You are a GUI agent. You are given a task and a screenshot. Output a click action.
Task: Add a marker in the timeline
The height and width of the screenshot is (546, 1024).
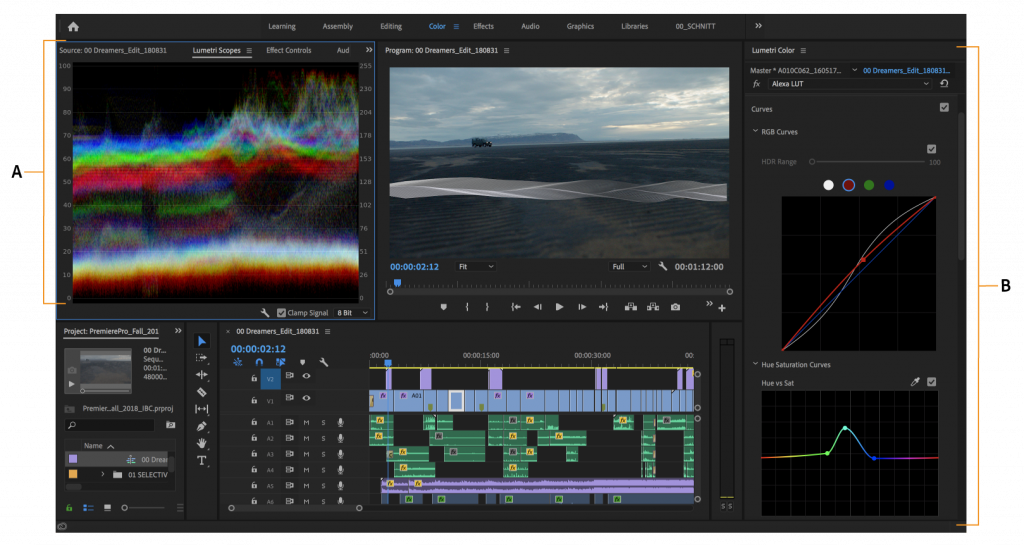(302, 362)
